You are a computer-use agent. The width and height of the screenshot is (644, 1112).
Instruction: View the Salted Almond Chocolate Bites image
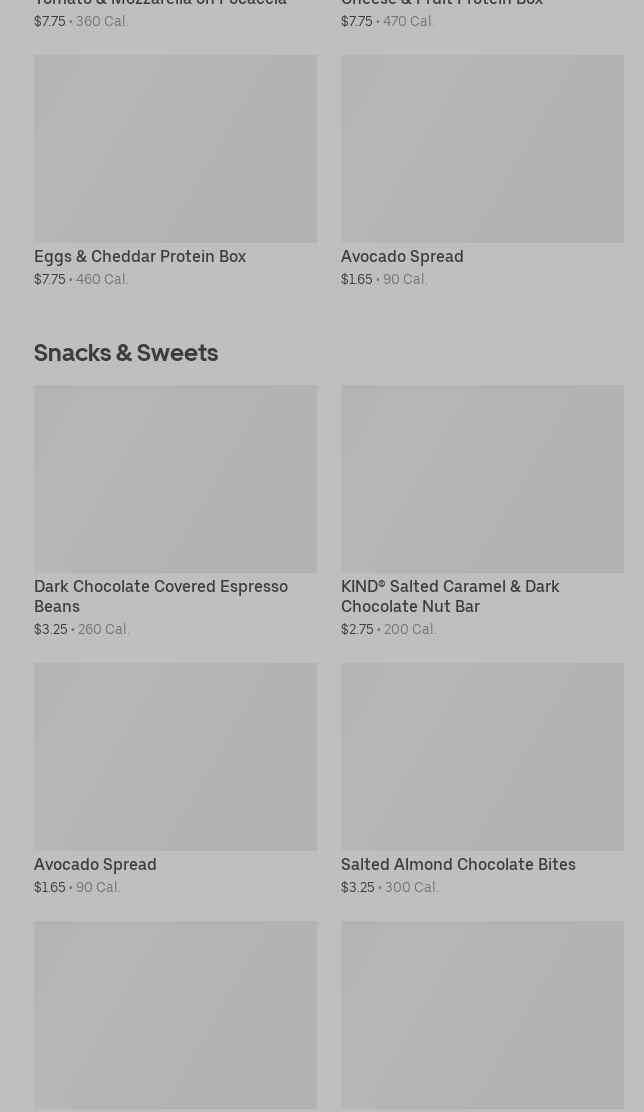(x=482, y=756)
